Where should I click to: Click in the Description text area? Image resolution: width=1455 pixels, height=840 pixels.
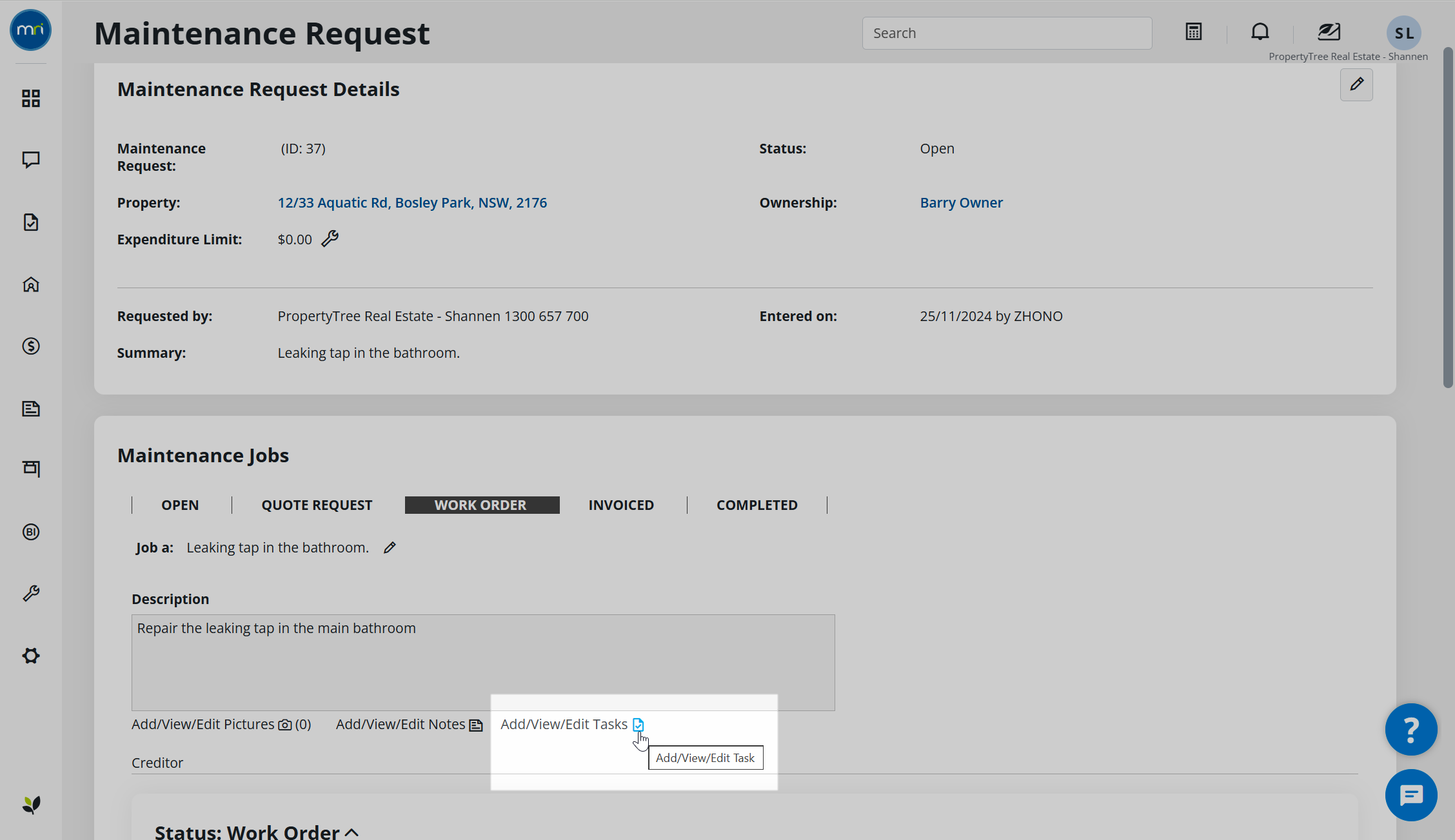[x=483, y=662]
